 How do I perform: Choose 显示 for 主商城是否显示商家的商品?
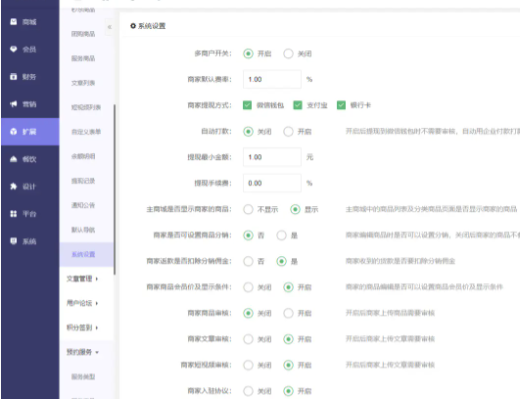tap(295, 209)
